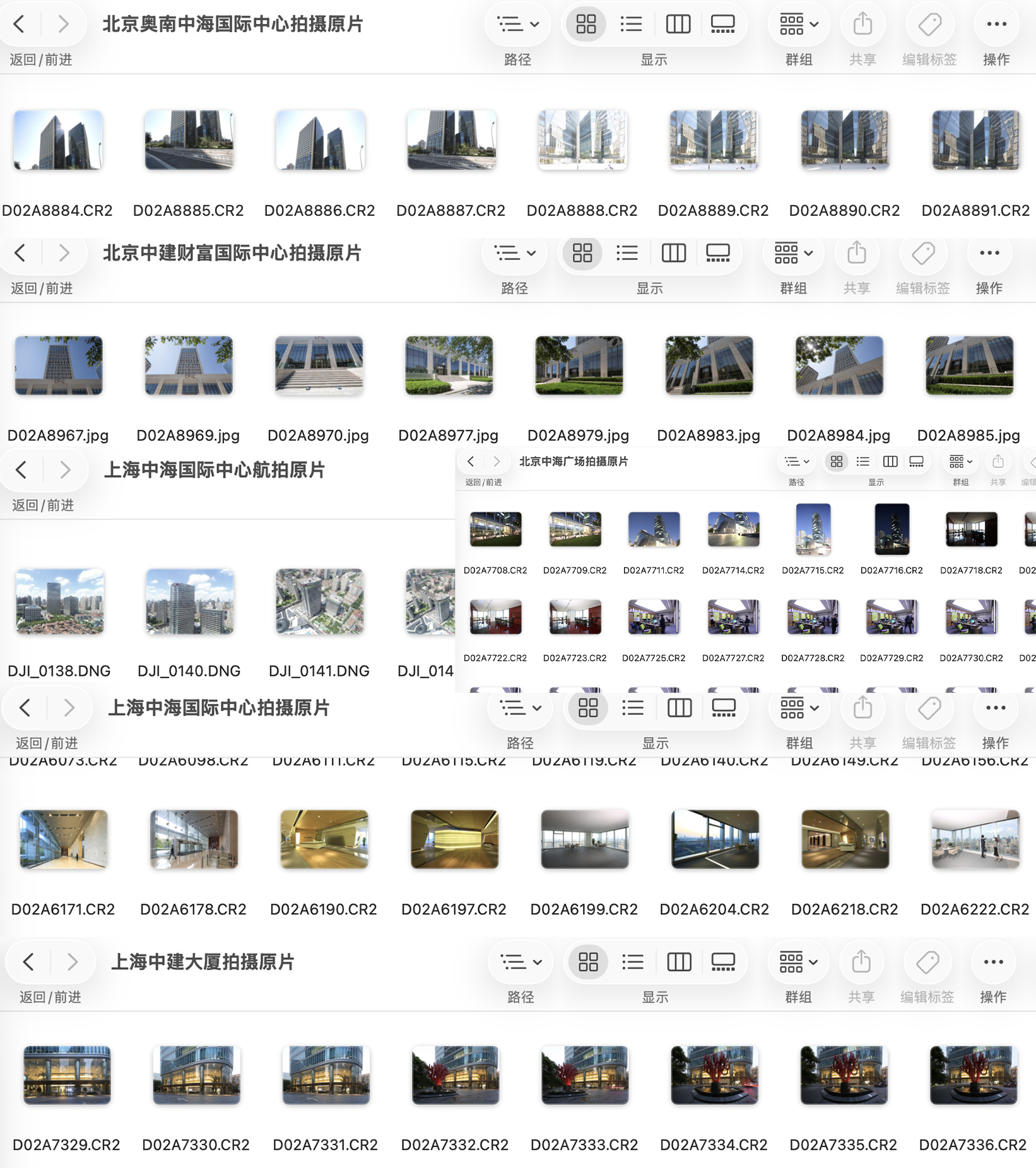Open 路径 dropdown in 北京奥南中海国际中心拍摄原片 window
This screenshot has width=1036, height=1168.
tap(518, 25)
